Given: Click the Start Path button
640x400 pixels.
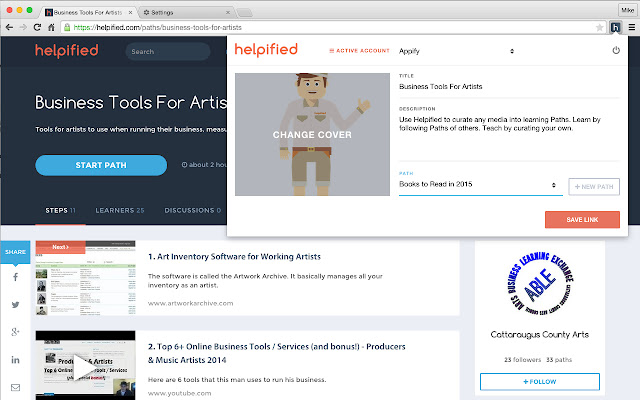Looking at the screenshot, I should tap(101, 165).
